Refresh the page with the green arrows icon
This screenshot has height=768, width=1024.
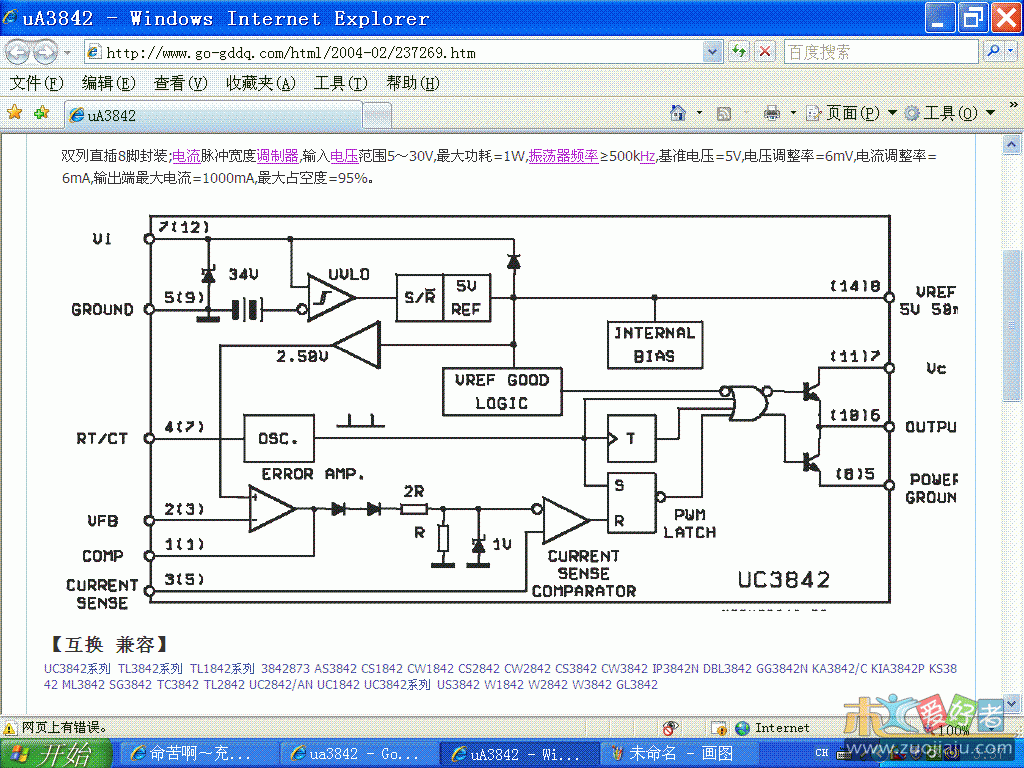click(x=739, y=52)
